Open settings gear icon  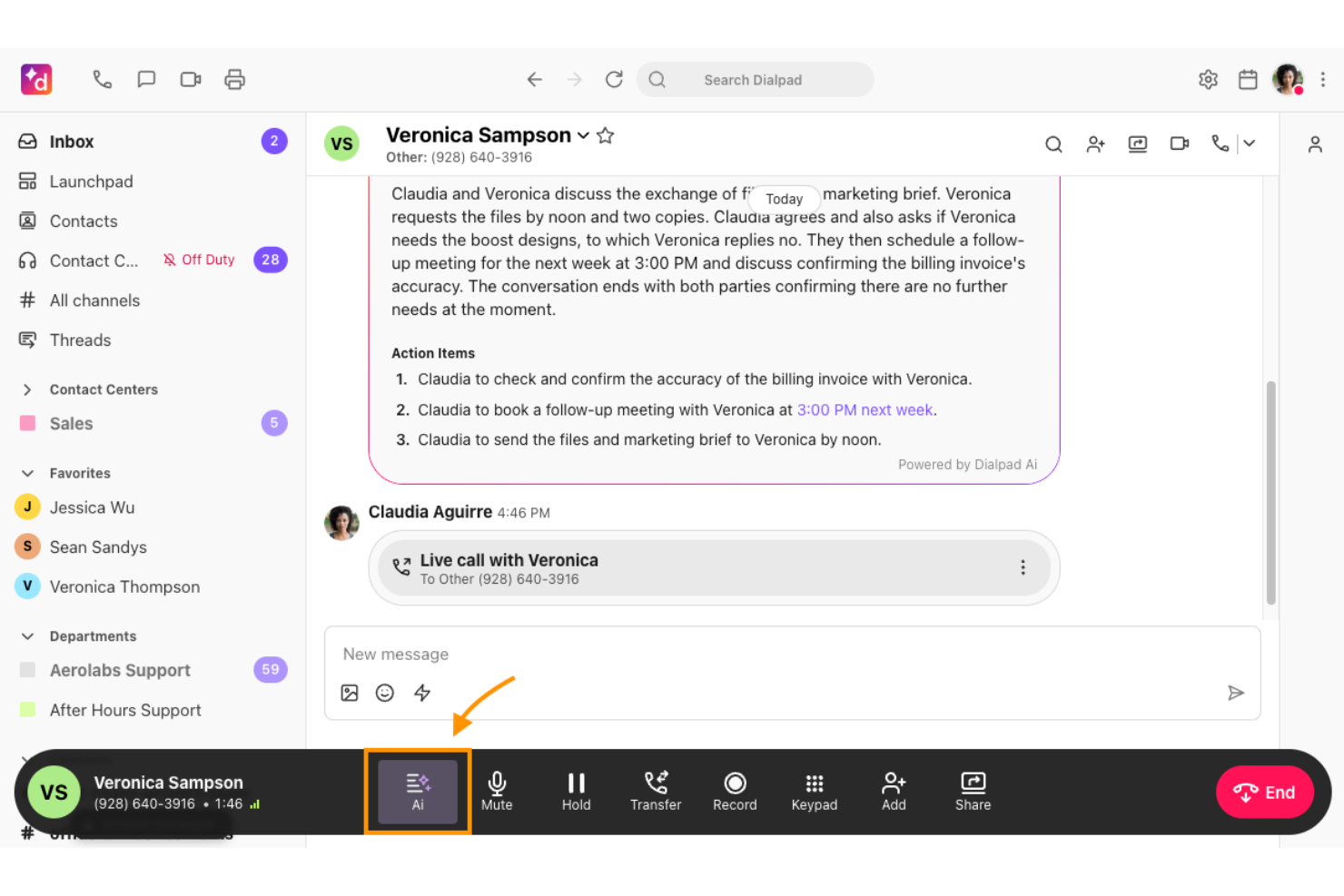(x=1208, y=80)
